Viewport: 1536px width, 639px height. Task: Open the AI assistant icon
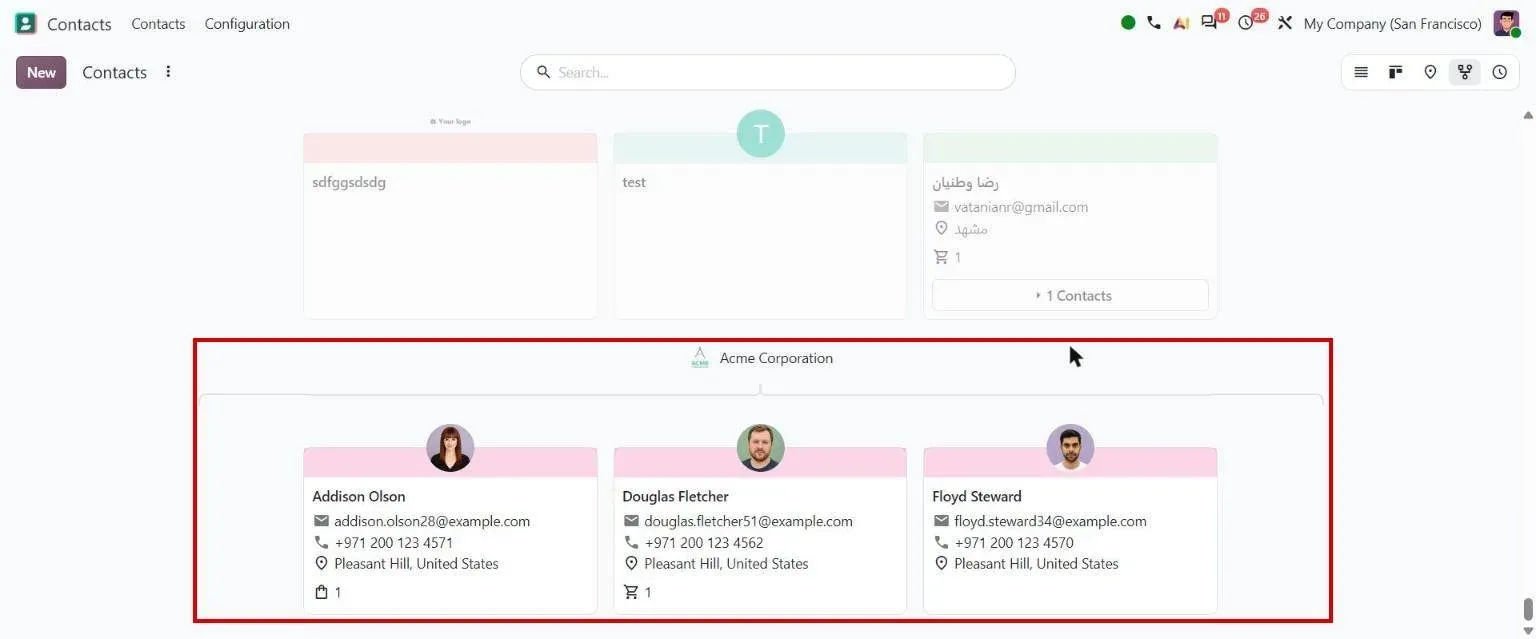click(x=1181, y=22)
